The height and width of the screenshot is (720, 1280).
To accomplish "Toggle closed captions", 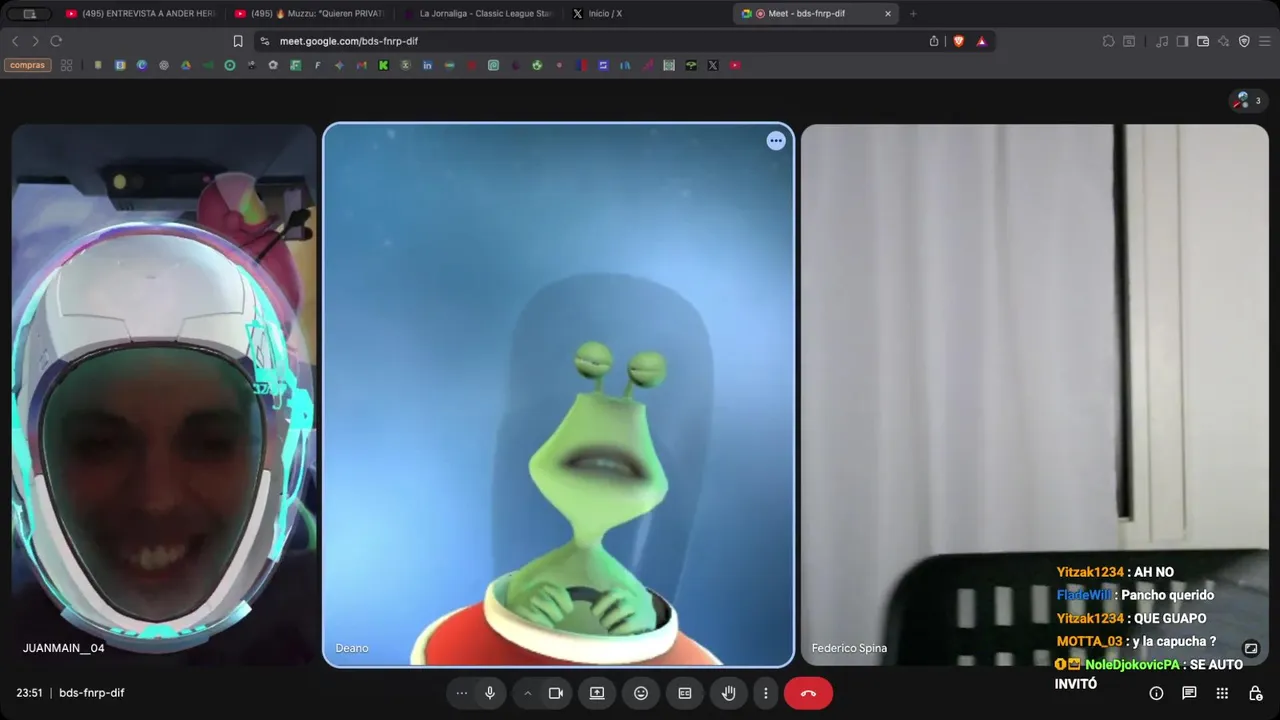I will (x=685, y=693).
